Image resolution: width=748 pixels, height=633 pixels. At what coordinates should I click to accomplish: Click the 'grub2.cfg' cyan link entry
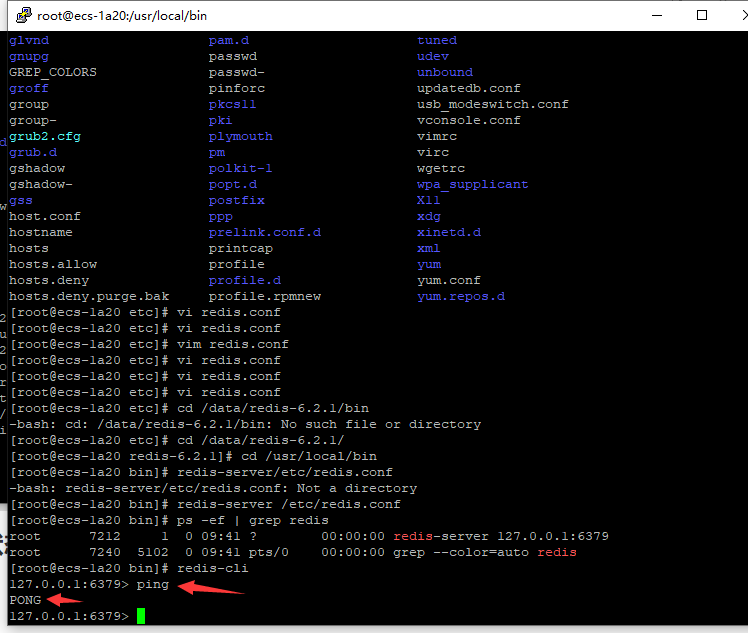[x=45, y=136]
